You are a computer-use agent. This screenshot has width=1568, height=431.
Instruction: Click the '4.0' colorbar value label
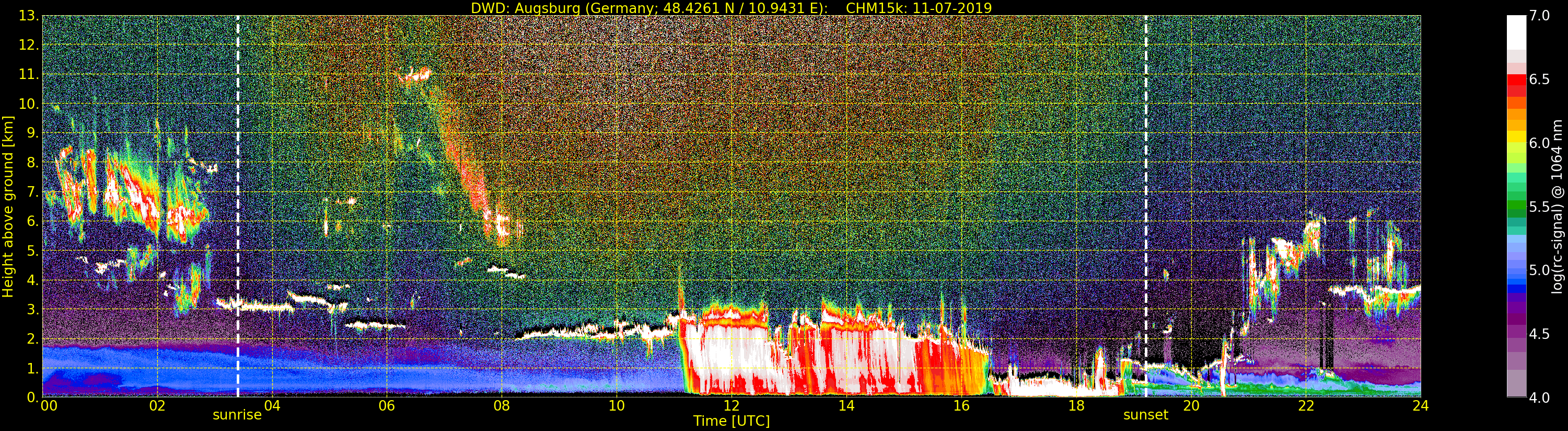tap(1539, 398)
